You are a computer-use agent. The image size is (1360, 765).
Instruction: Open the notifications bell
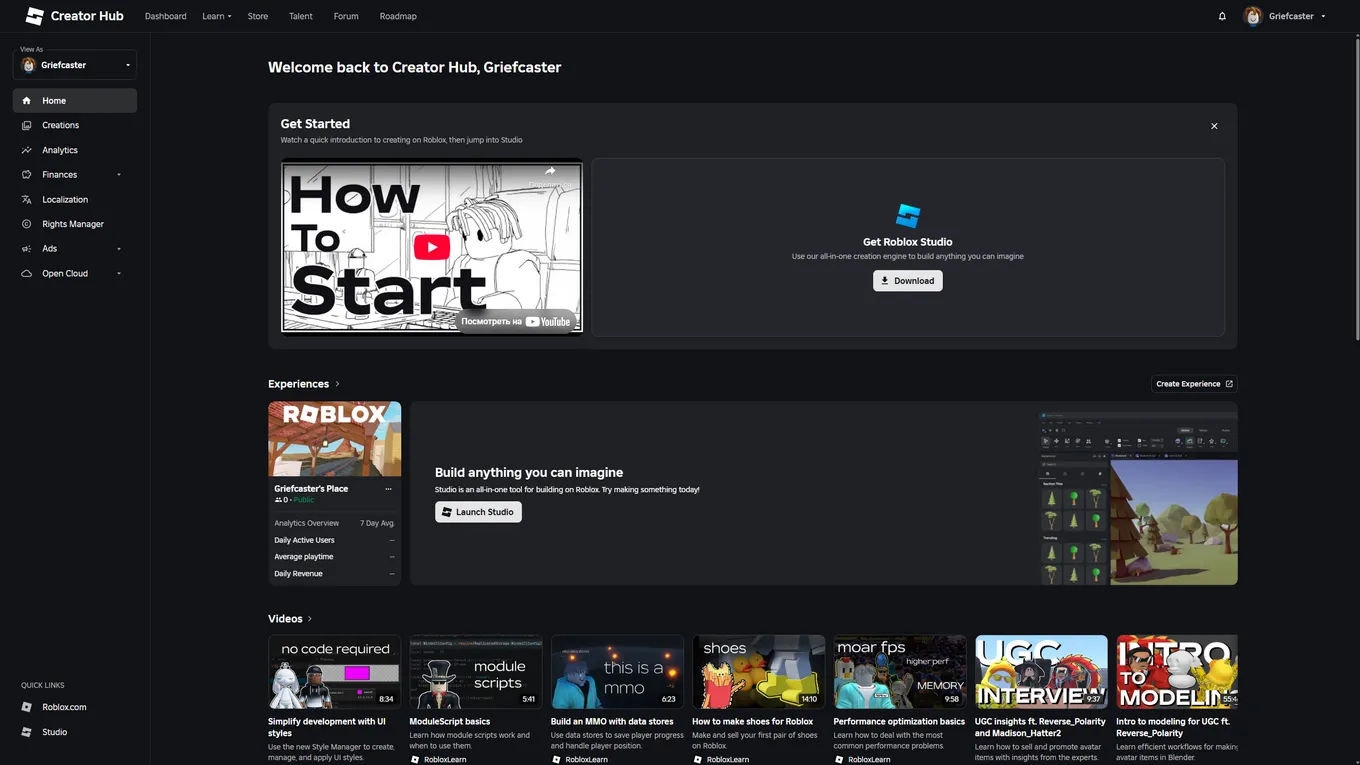[x=1222, y=16]
